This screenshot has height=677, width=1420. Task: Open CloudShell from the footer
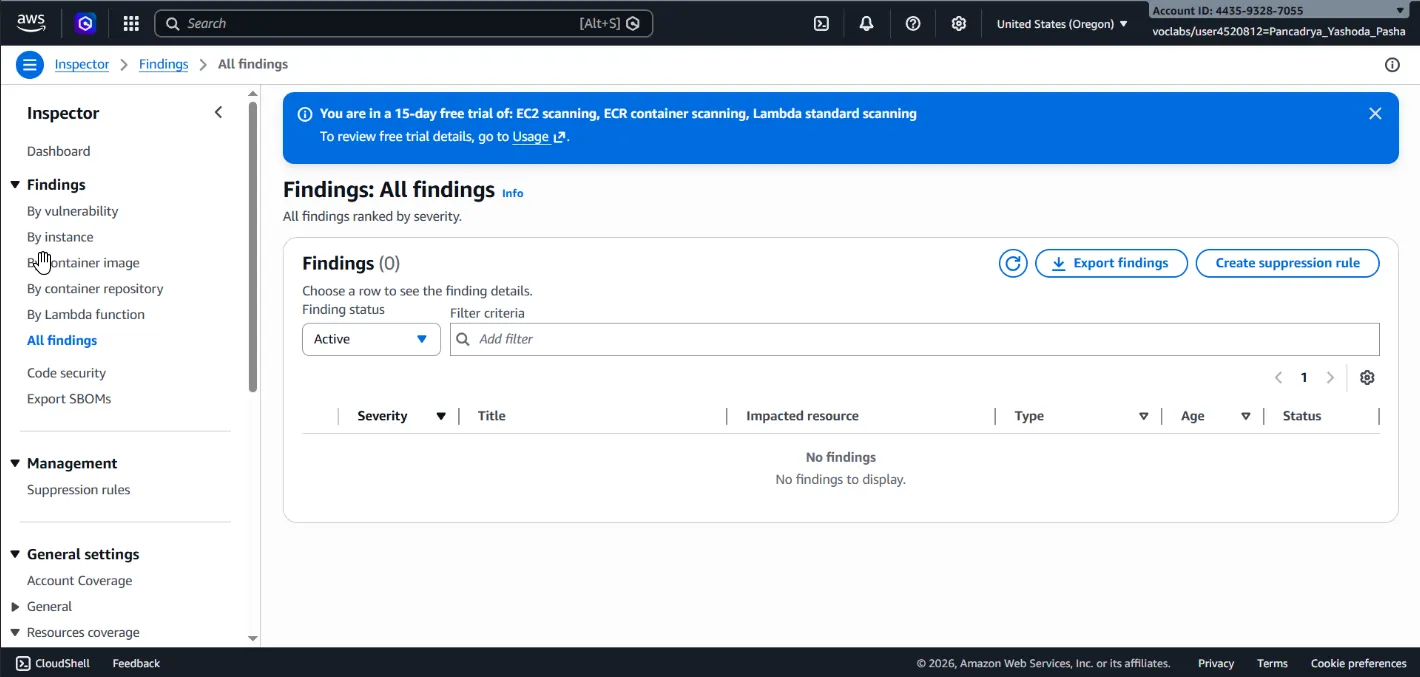pyautogui.click(x=53, y=663)
